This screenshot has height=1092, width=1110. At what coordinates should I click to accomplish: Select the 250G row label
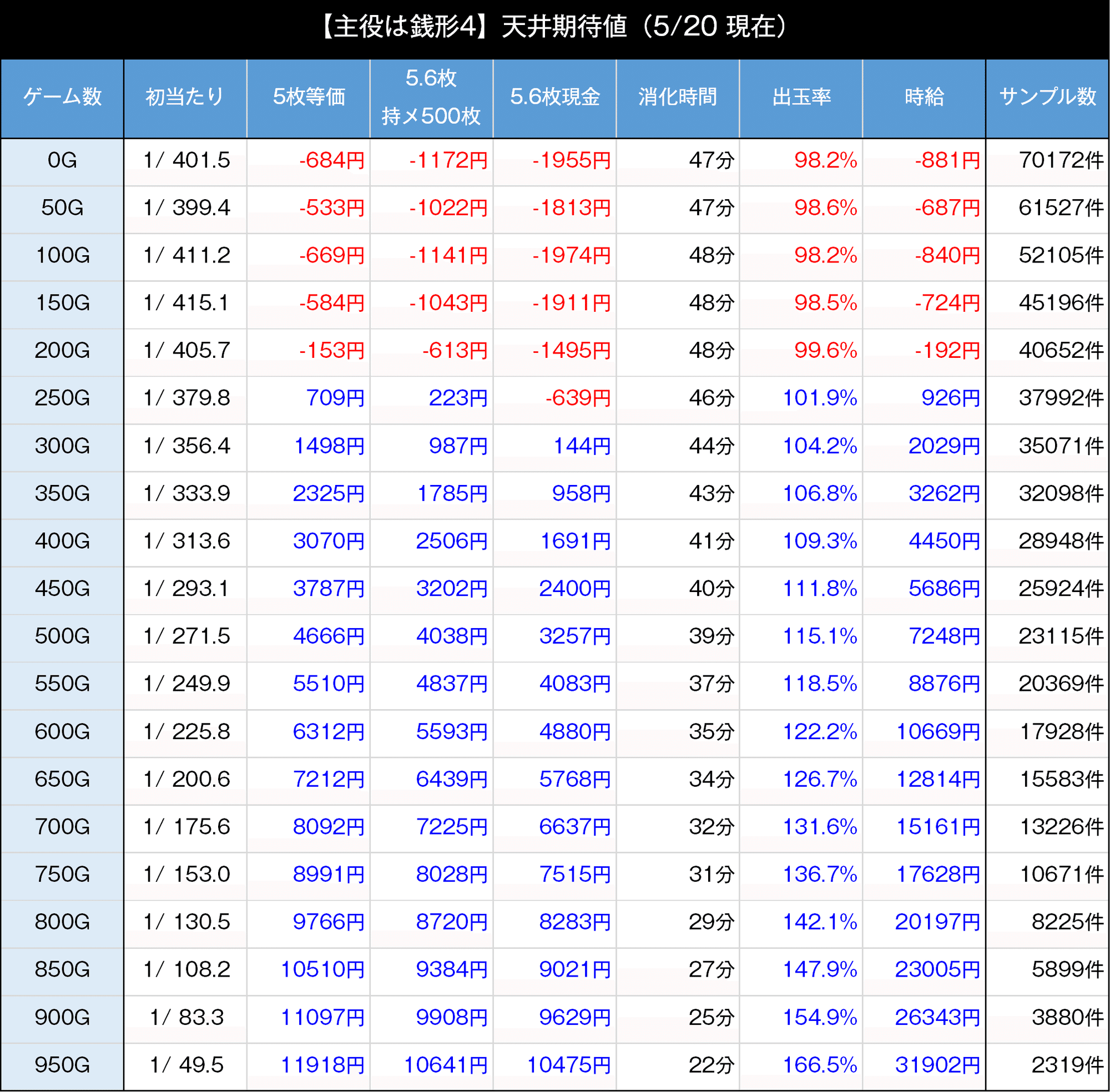click(62, 398)
